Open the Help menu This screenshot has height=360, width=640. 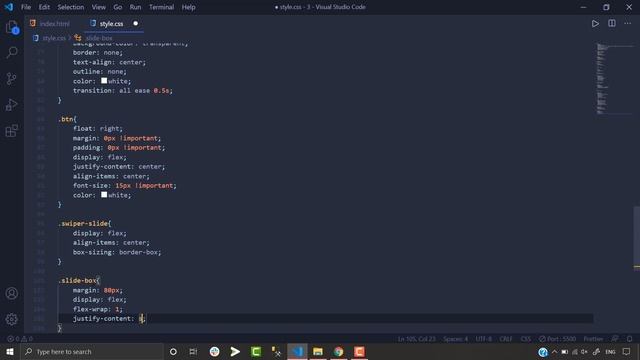(x=188, y=7)
